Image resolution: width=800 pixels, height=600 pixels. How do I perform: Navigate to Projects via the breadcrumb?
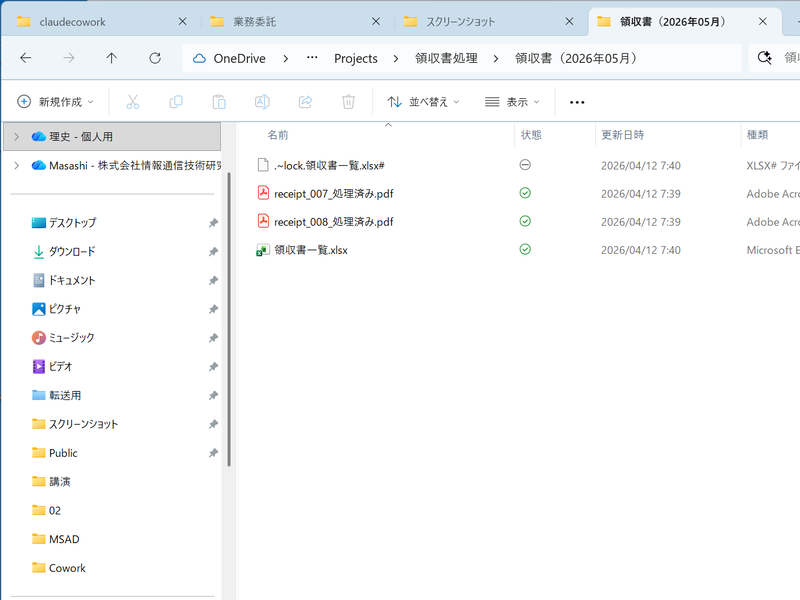356,59
